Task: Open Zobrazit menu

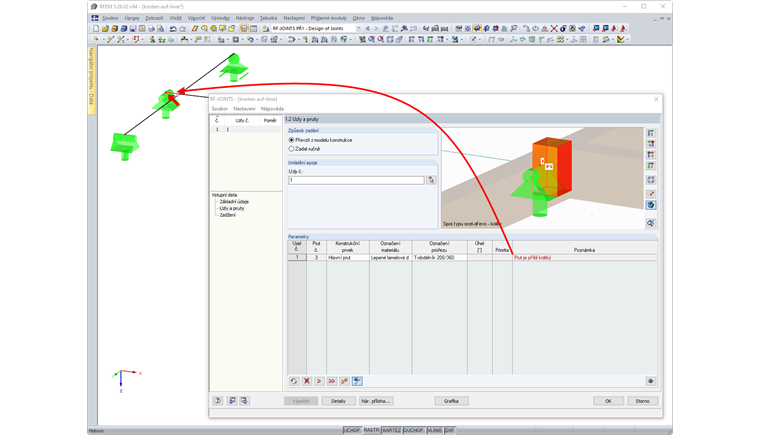Action: click(x=154, y=18)
